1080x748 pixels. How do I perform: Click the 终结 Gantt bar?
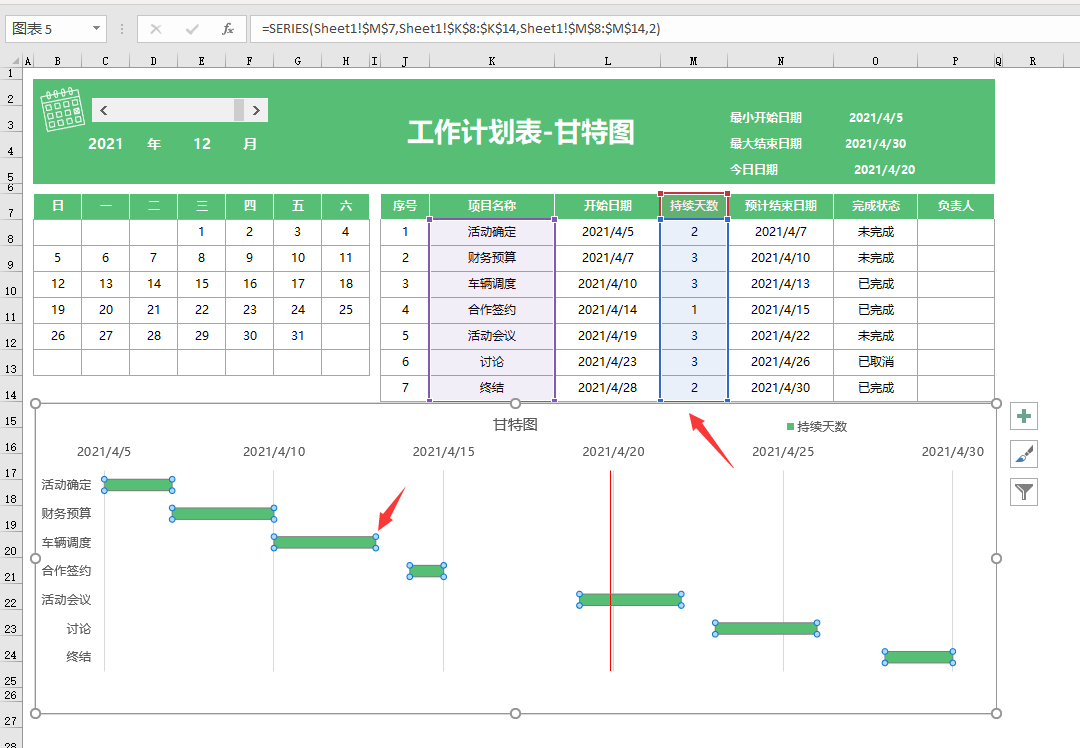[919, 657]
